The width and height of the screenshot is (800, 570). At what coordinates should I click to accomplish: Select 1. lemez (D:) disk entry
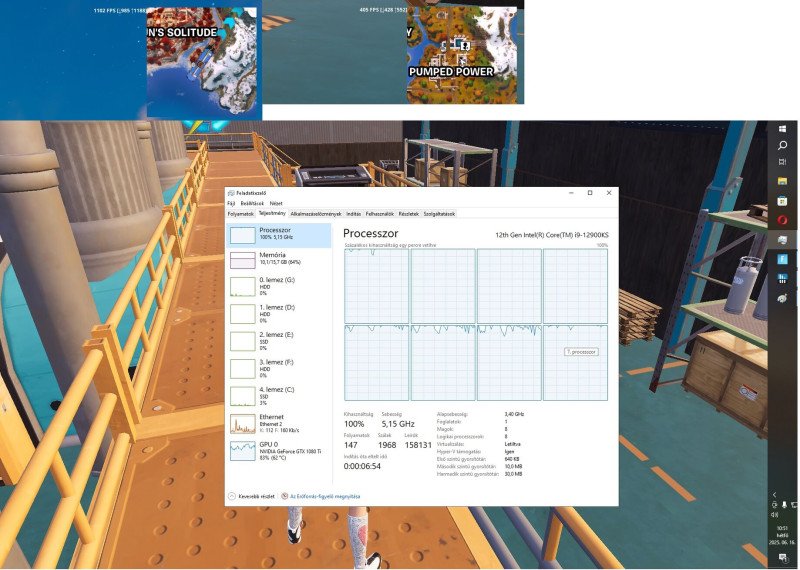coord(279,314)
